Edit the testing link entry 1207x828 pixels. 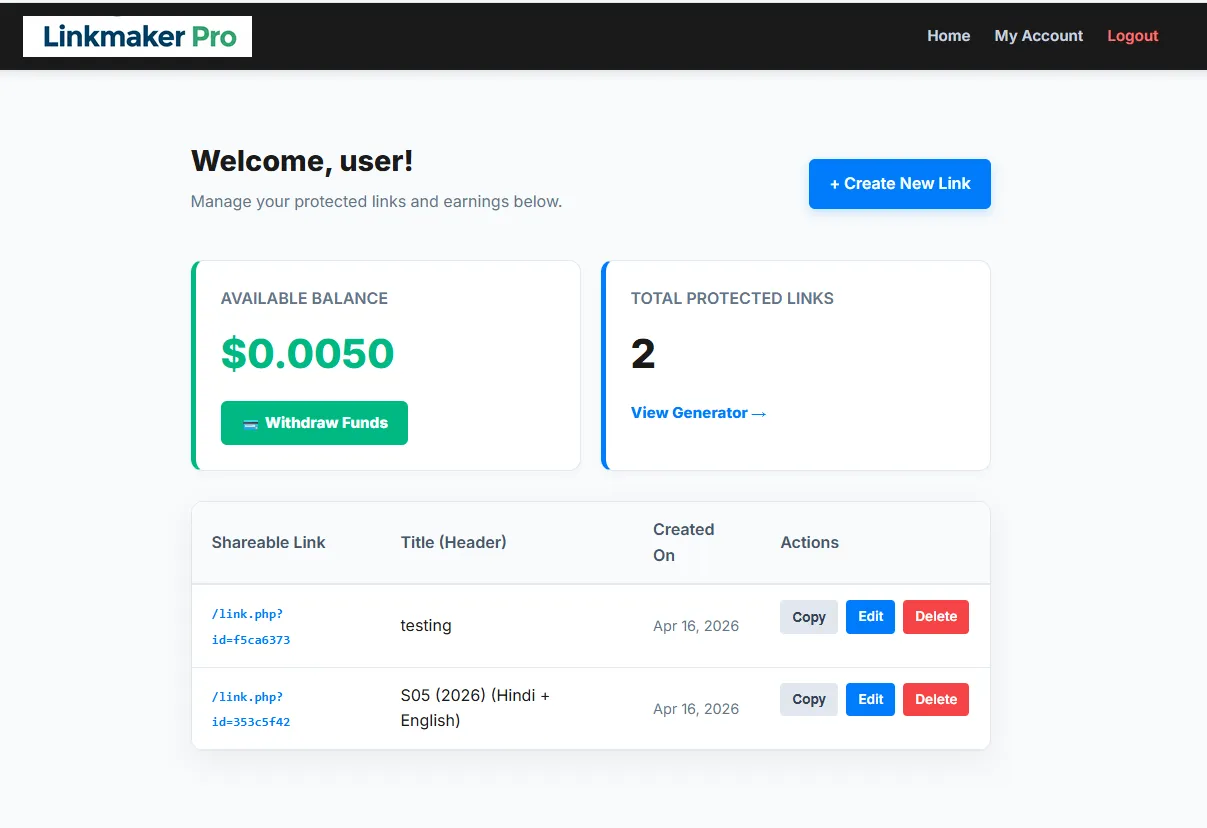(x=870, y=617)
